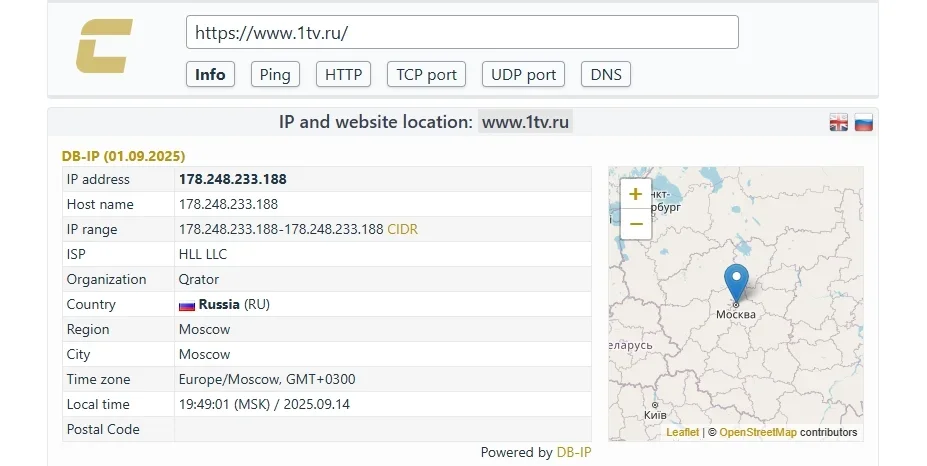Open the TCP port check tab
The height and width of the screenshot is (466, 927).
tap(426, 75)
